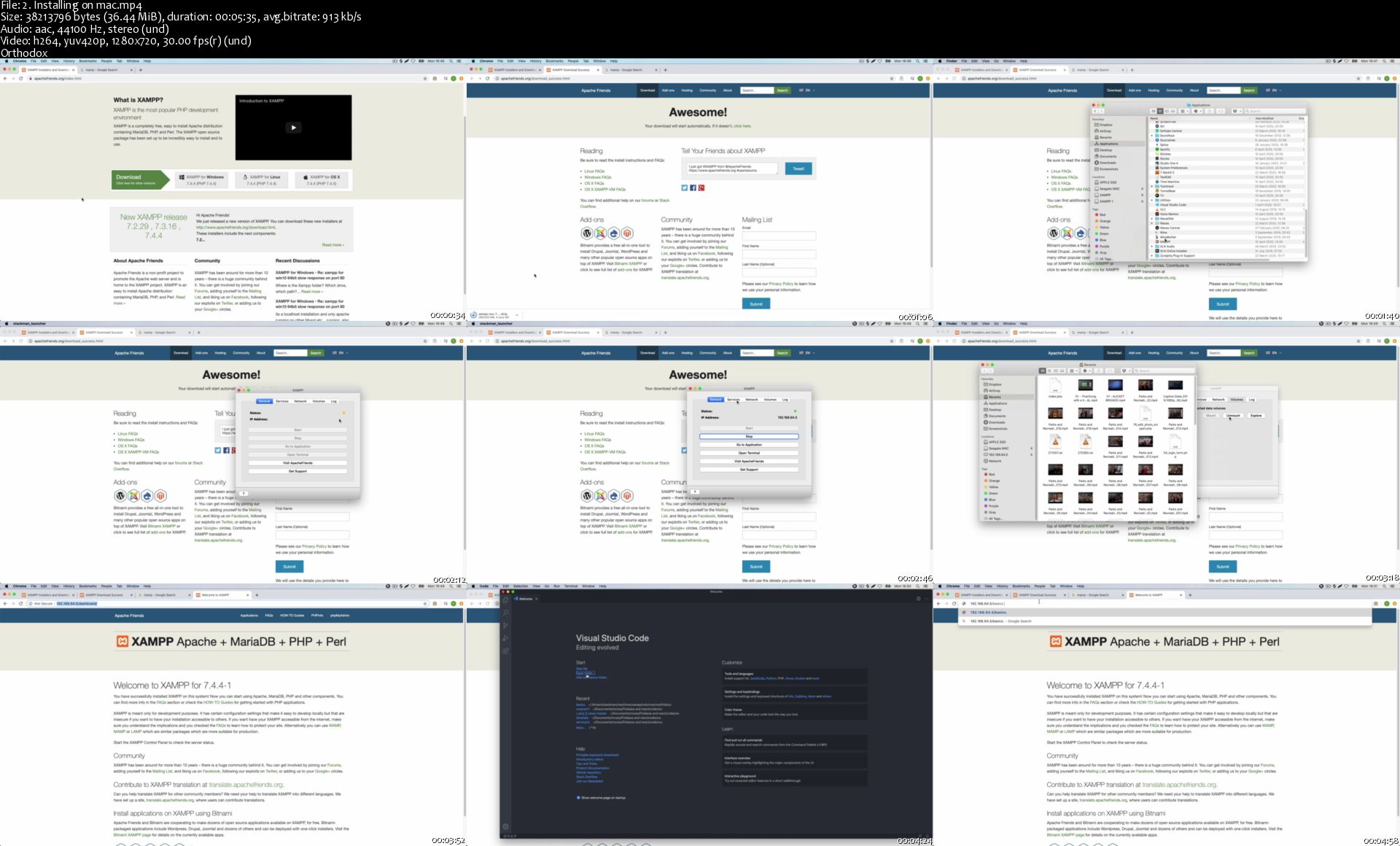Open Go menu in 00:01:40 frame menu bar

[996, 61]
